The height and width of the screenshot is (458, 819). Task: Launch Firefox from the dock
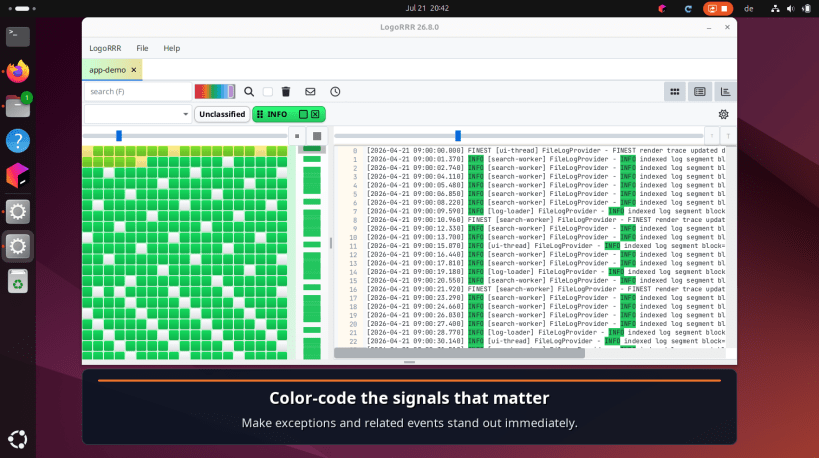point(18,72)
